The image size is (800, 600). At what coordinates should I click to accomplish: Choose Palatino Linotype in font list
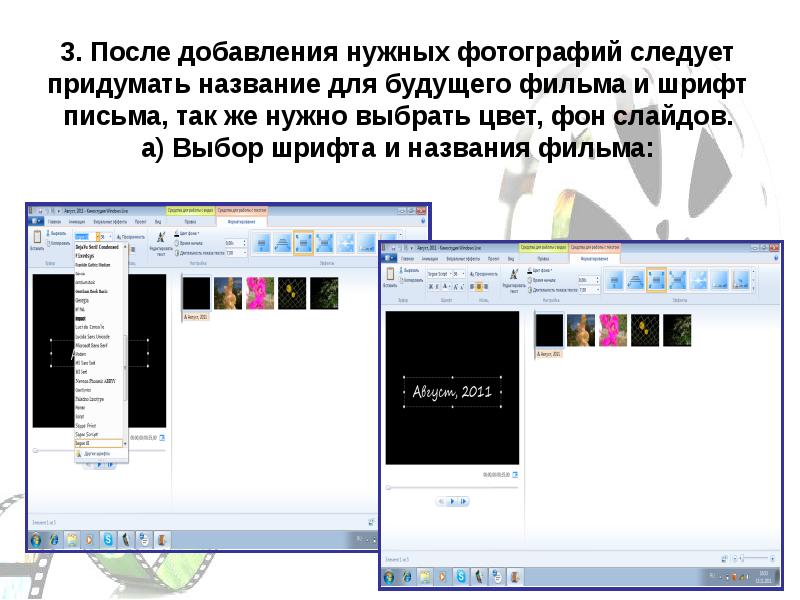click(90, 399)
